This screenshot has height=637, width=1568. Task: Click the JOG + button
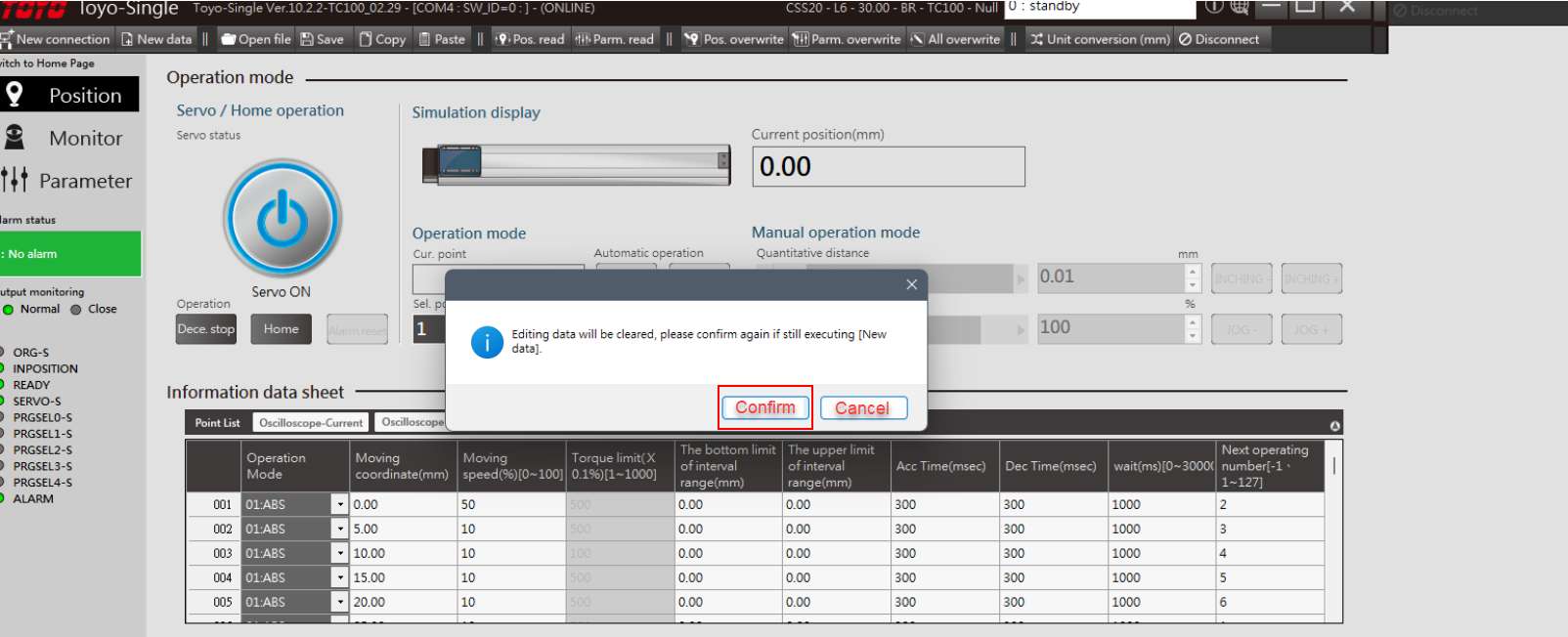click(1312, 329)
